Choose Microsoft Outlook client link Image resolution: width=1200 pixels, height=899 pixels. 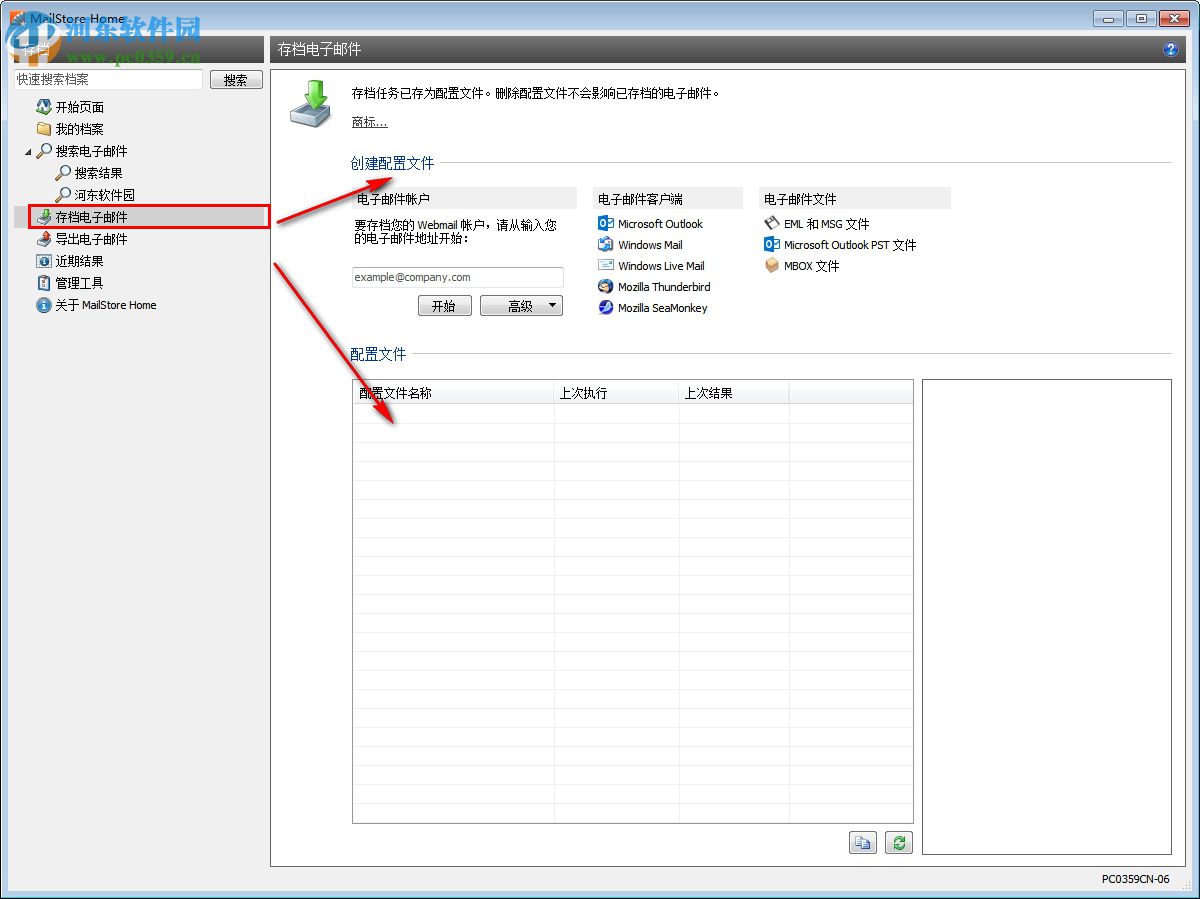click(660, 224)
